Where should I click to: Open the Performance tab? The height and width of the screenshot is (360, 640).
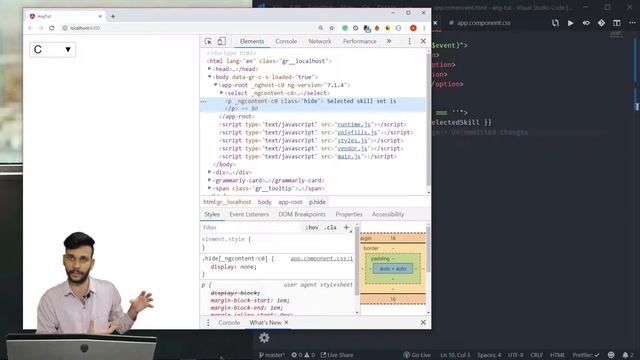359,41
